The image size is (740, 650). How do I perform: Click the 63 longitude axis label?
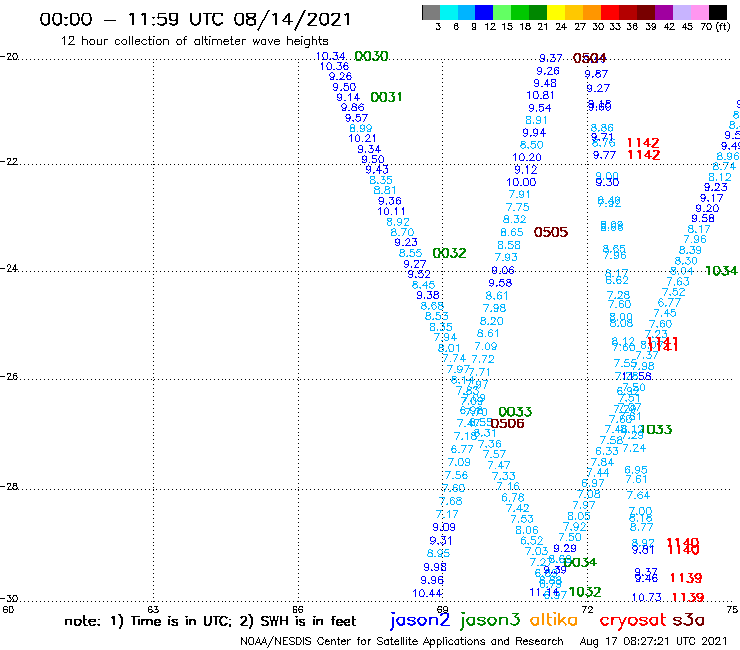click(153, 609)
